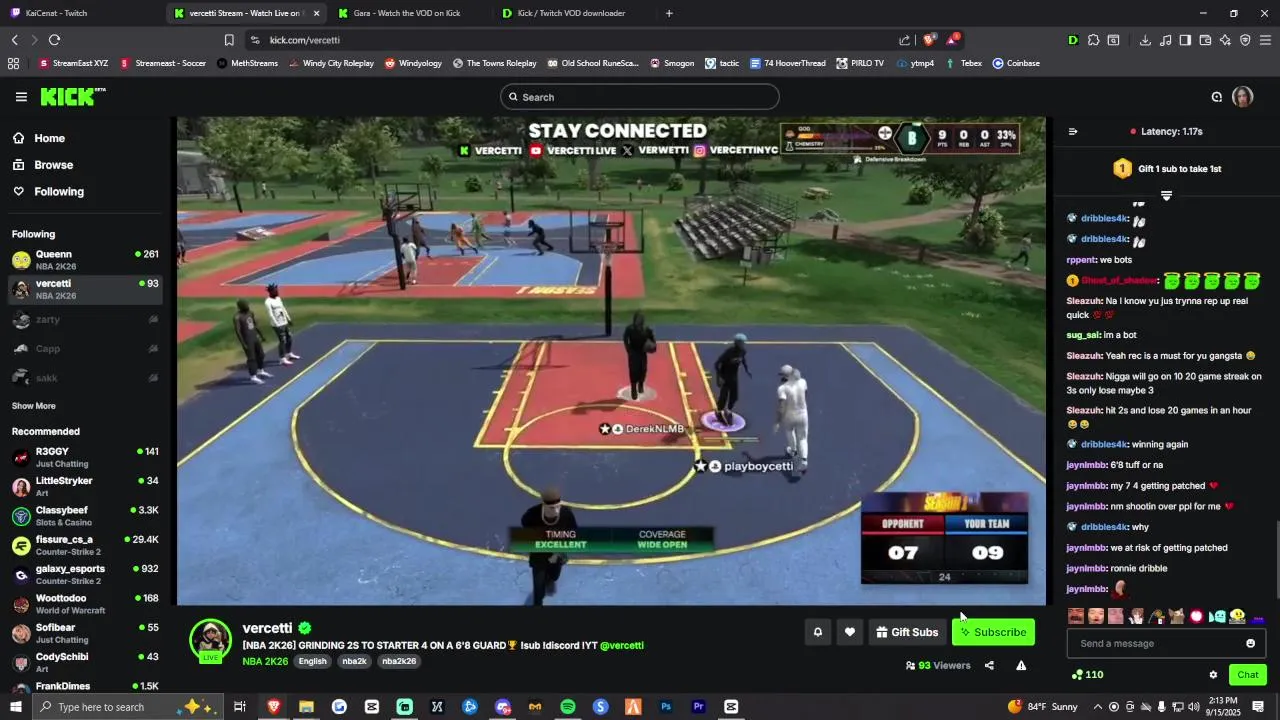Click the KICK logo
Screen dimensions: 1280x720
(73, 97)
